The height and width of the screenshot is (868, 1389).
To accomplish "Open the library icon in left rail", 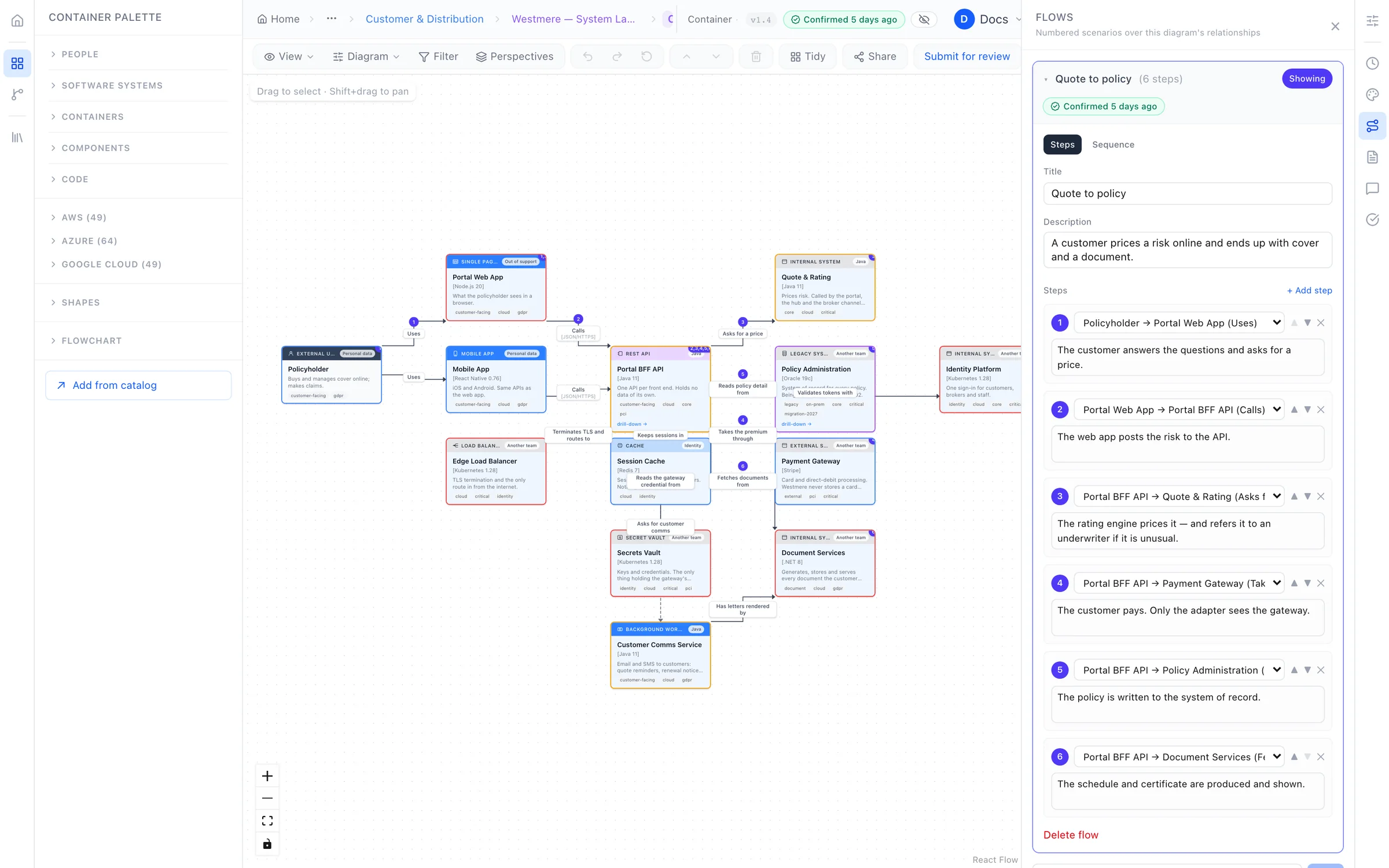I will pos(17,137).
